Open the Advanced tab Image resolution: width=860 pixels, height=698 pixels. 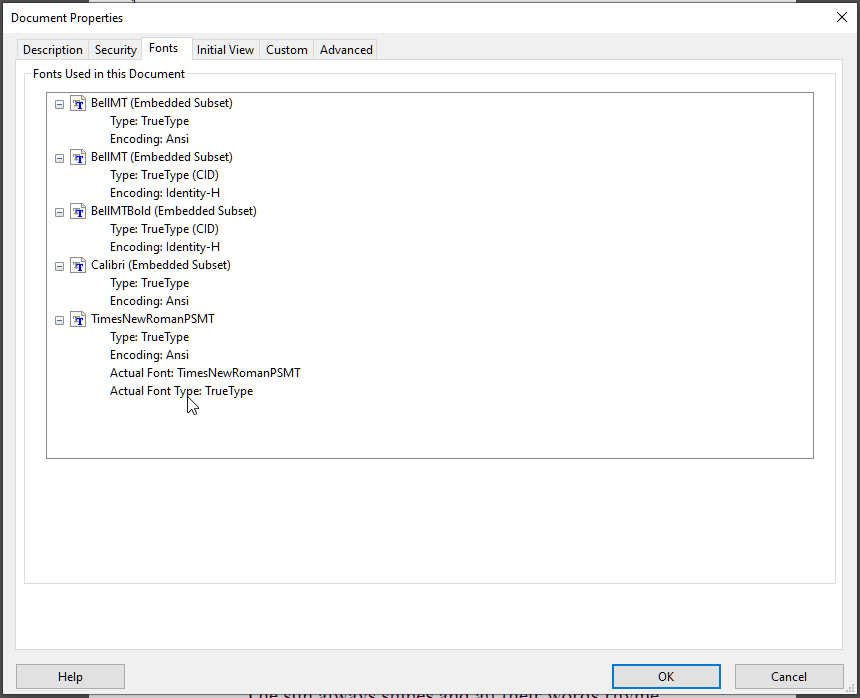(x=345, y=49)
